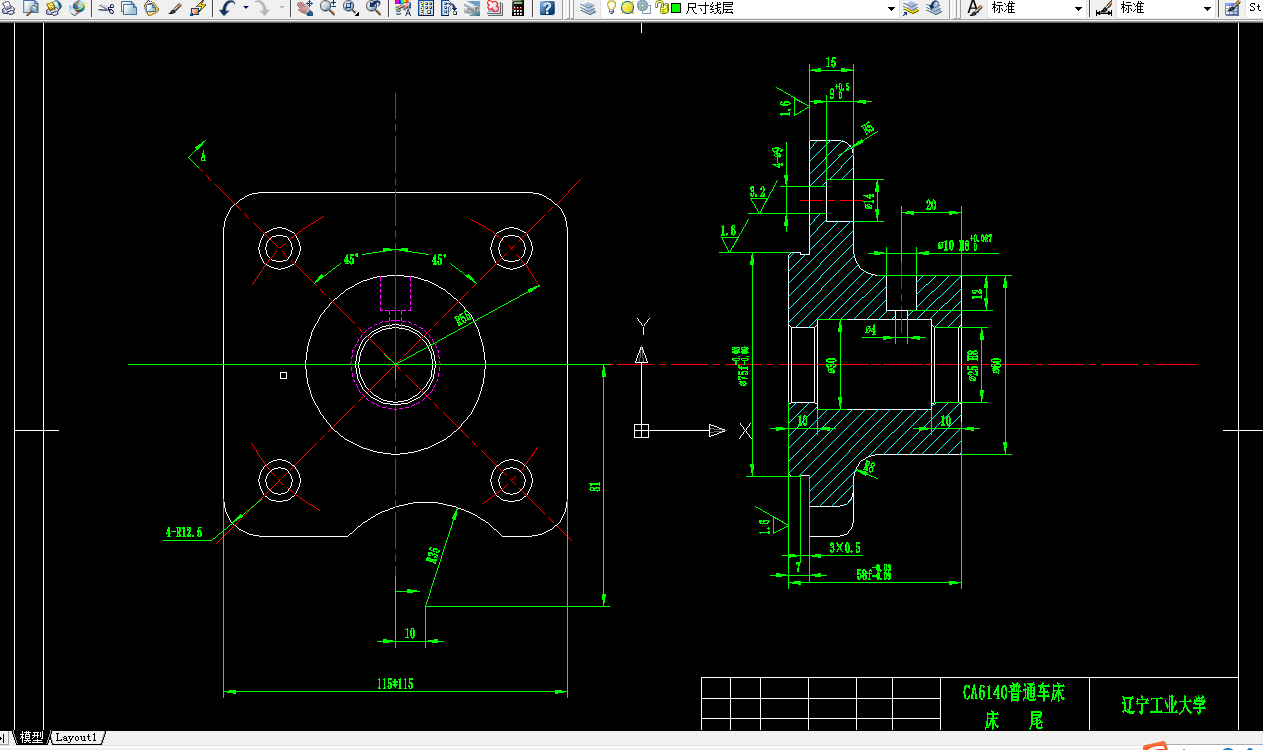Click the 3×0.5 groove dimension
The image size is (1263, 750).
[845, 548]
